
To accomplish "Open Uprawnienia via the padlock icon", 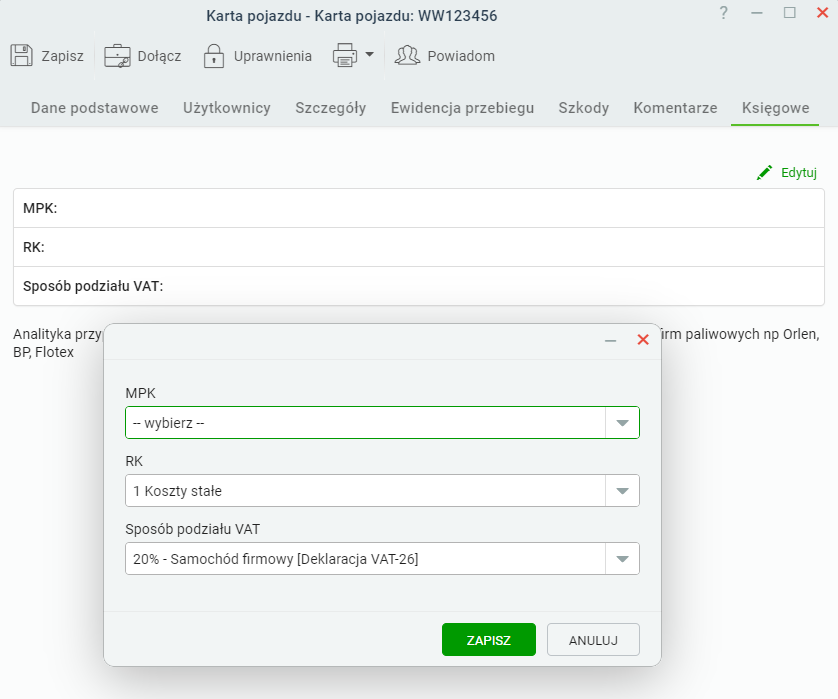I will (214, 56).
